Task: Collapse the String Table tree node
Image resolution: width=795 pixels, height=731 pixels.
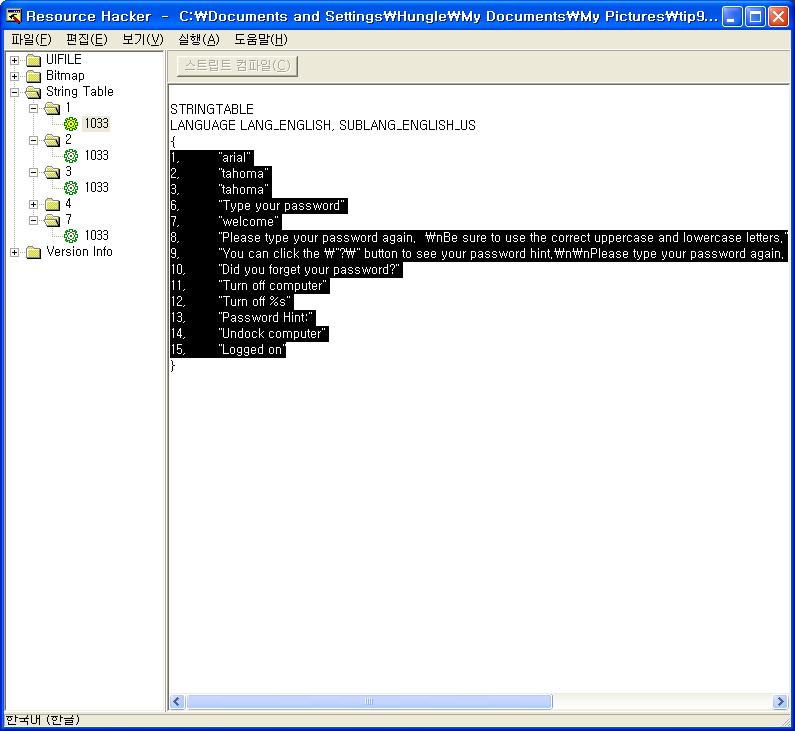Action: (x=15, y=92)
